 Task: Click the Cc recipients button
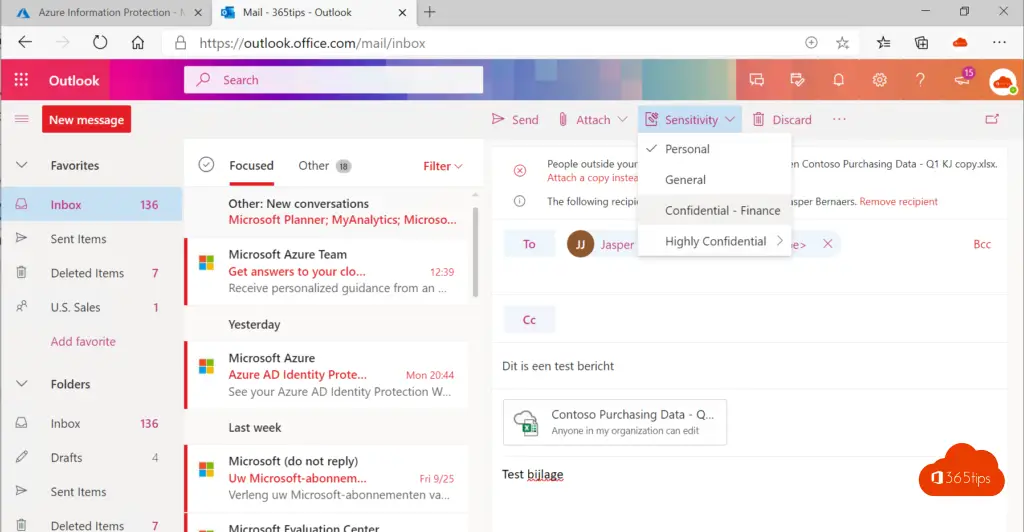529,320
